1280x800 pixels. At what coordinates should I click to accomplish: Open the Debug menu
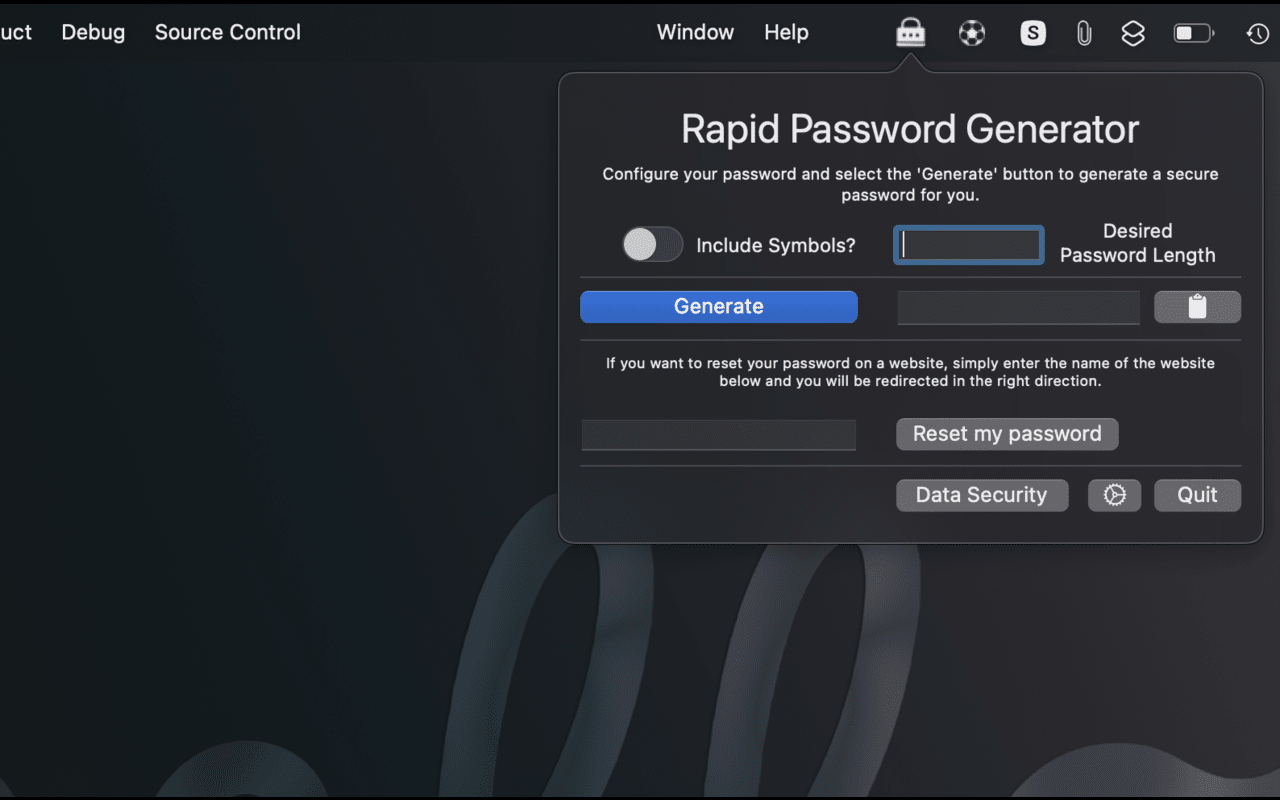(92, 32)
